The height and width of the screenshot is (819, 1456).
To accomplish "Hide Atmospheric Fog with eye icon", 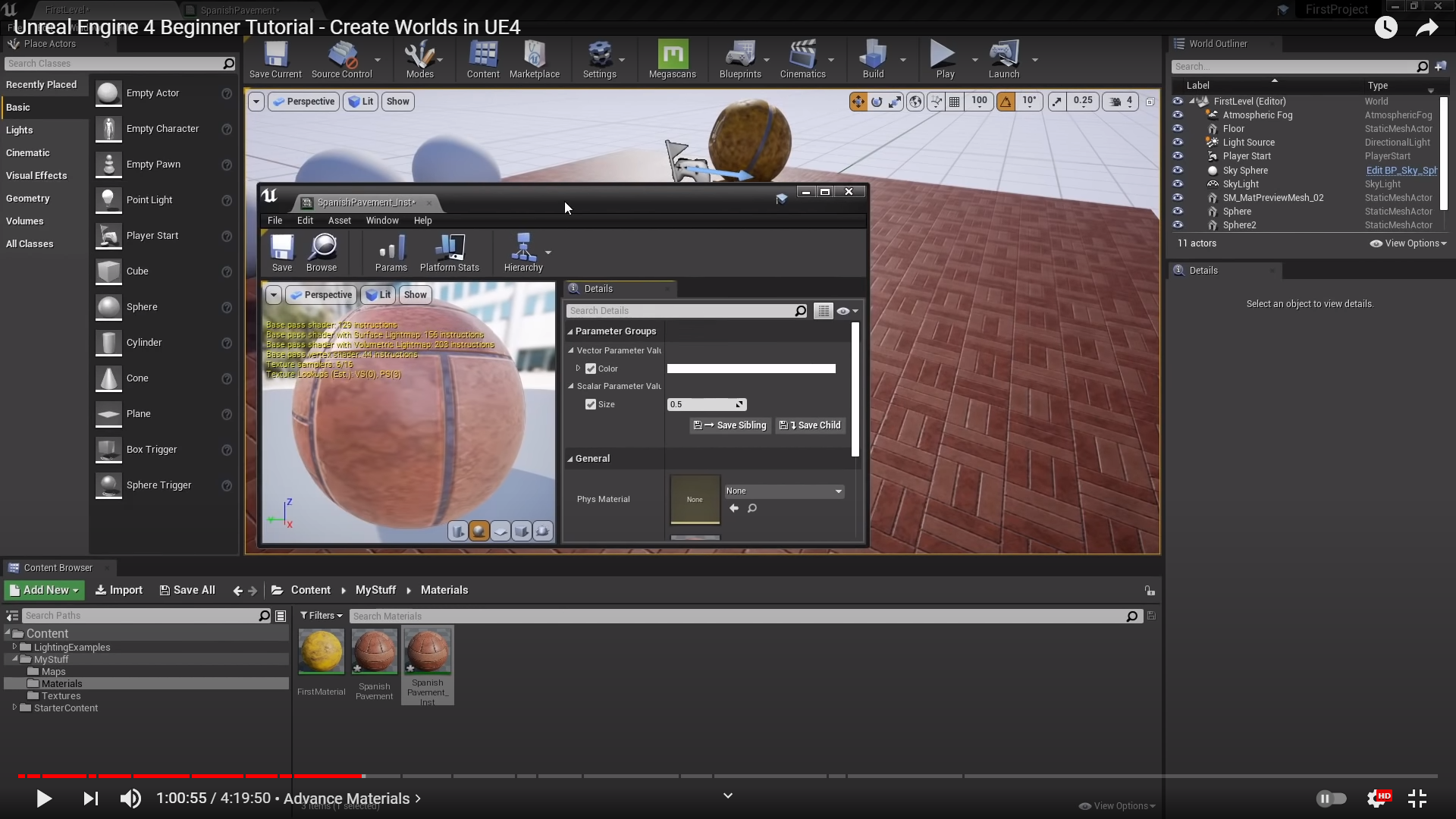I will point(1178,115).
